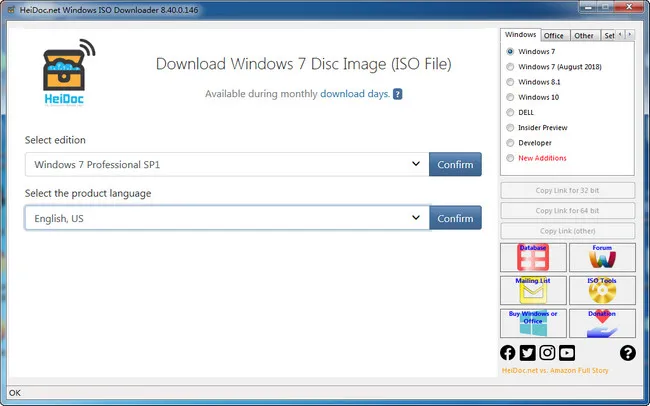The height and width of the screenshot is (406, 650).
Task: Open the Facebook icon
Action: coord(507,353)
